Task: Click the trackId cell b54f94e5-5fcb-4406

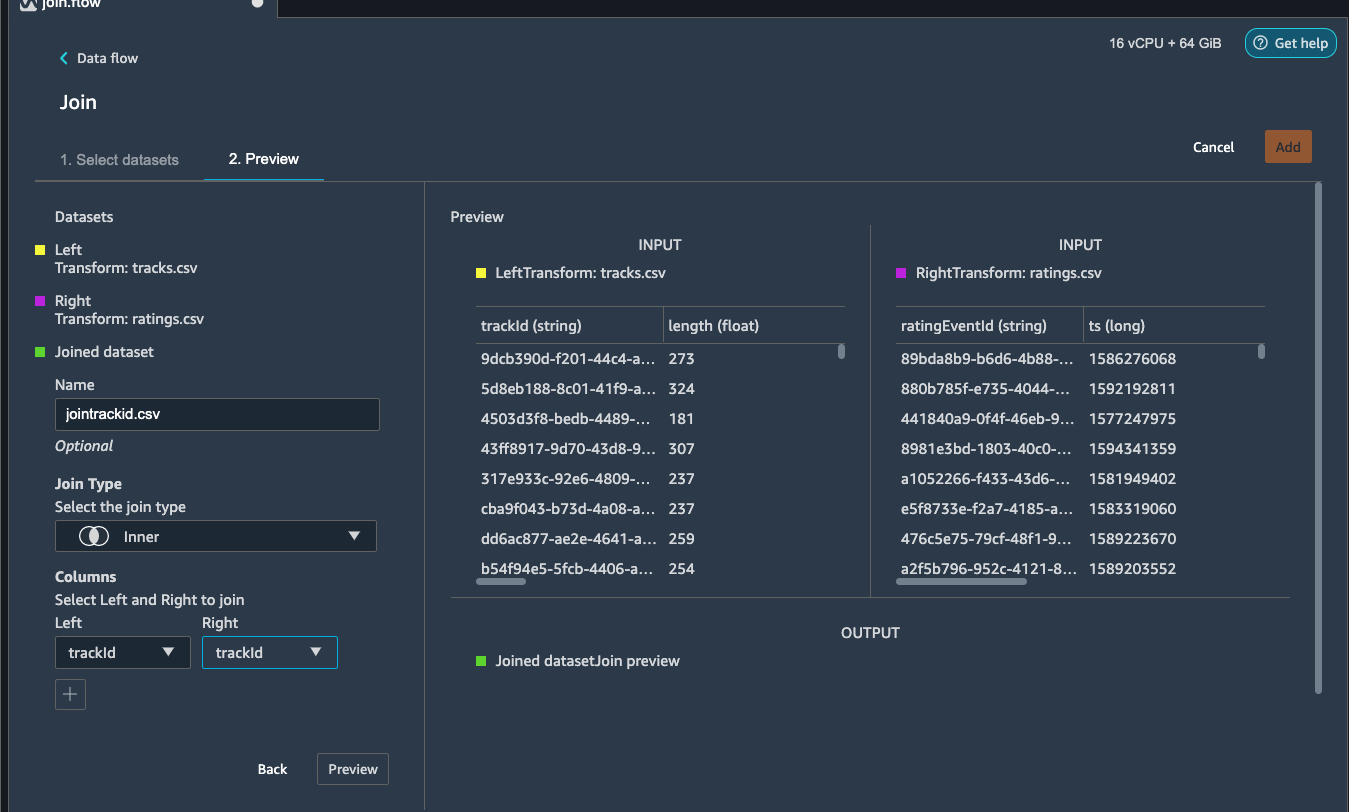Action: 569,568
